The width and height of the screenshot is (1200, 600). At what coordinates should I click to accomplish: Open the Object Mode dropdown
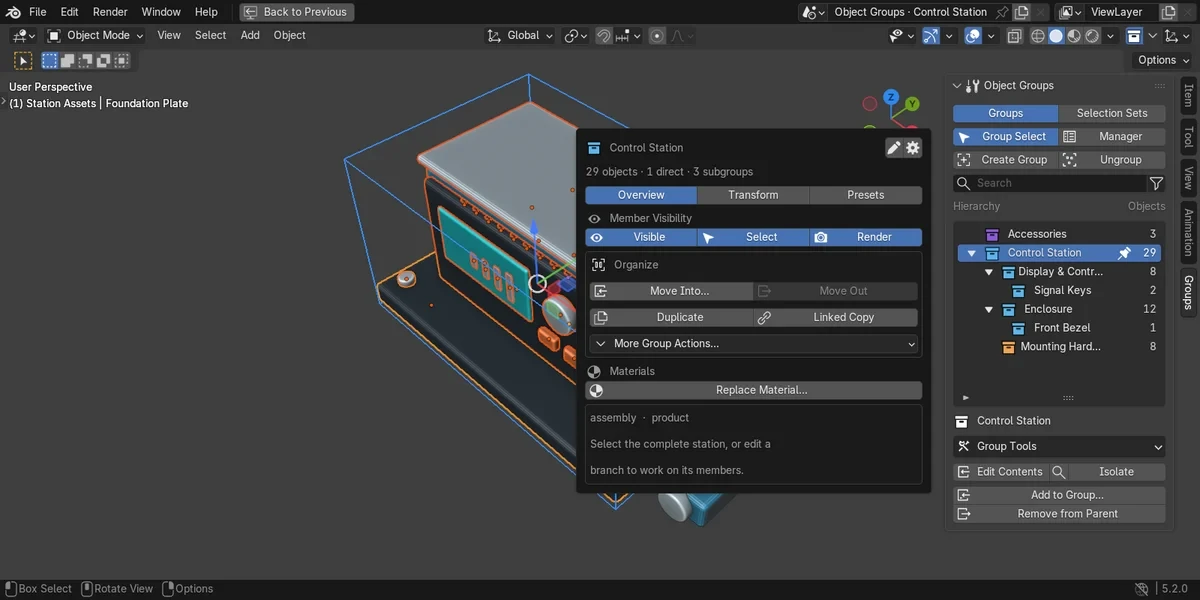95,35
